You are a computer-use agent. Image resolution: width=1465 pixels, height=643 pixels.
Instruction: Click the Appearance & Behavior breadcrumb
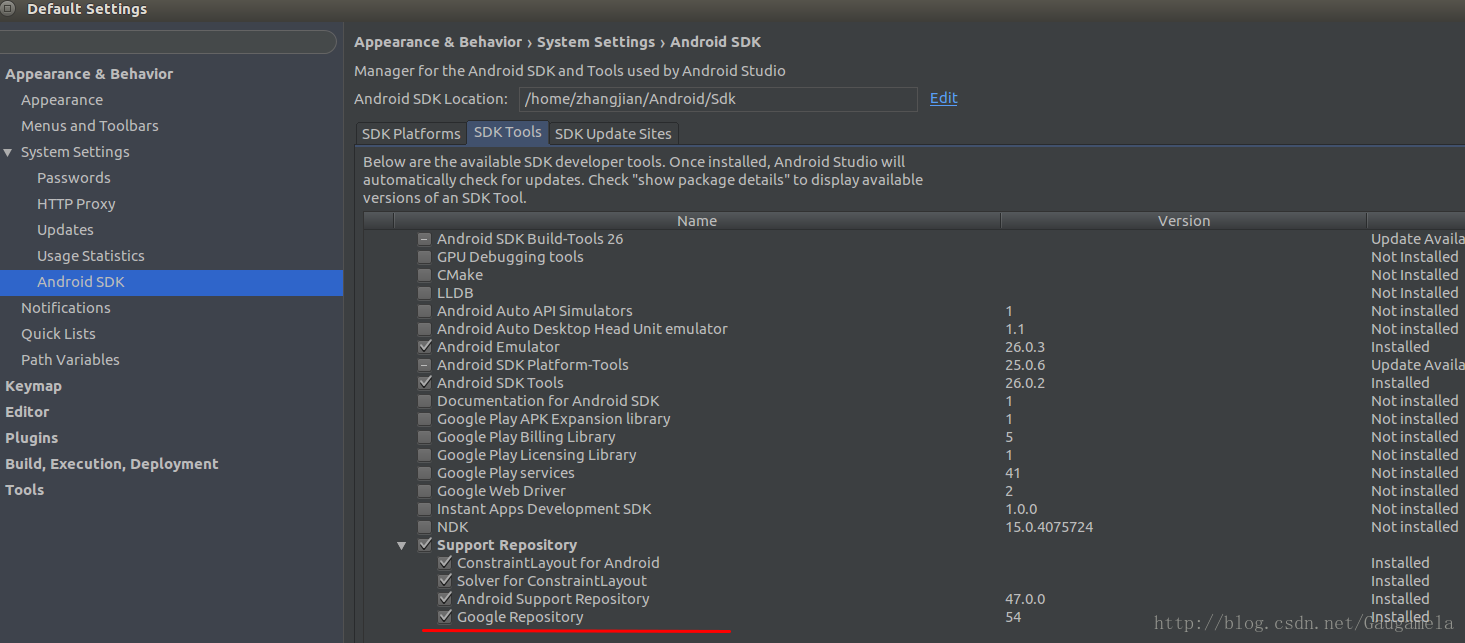[438, 42]
